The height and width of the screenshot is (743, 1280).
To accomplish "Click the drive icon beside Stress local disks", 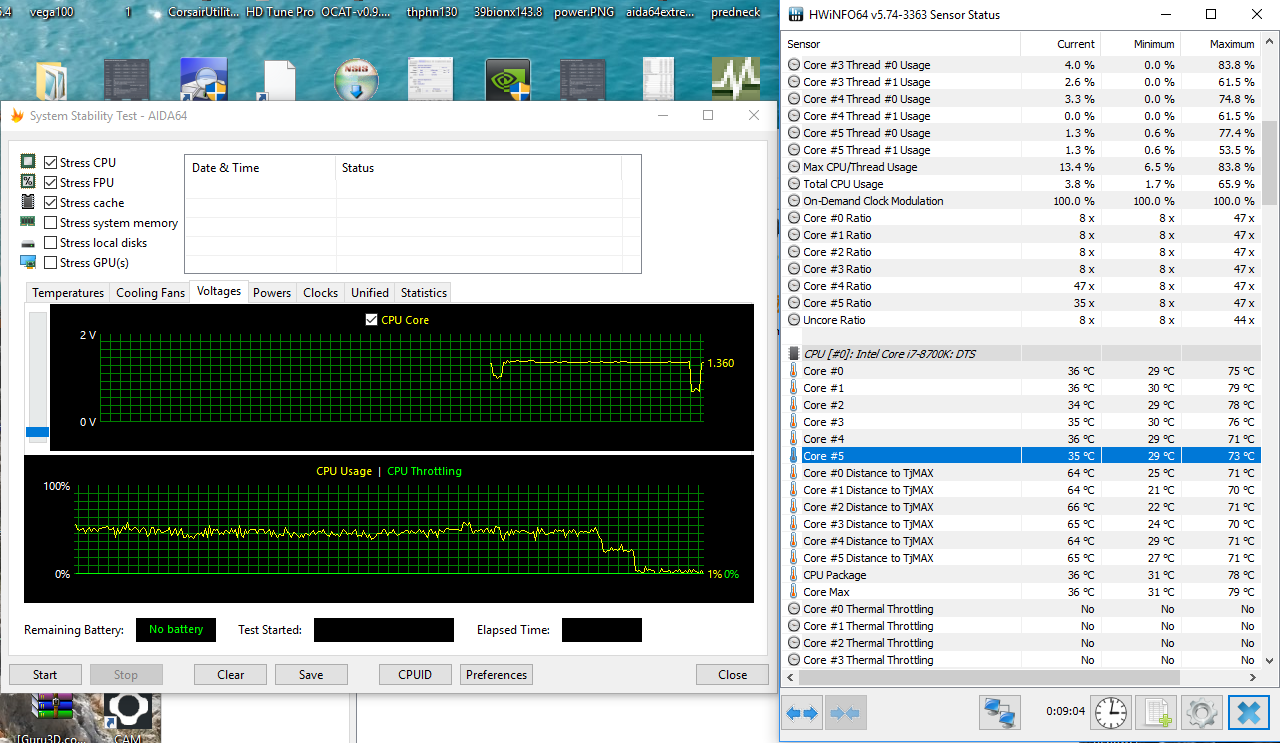I will point(28,243).
